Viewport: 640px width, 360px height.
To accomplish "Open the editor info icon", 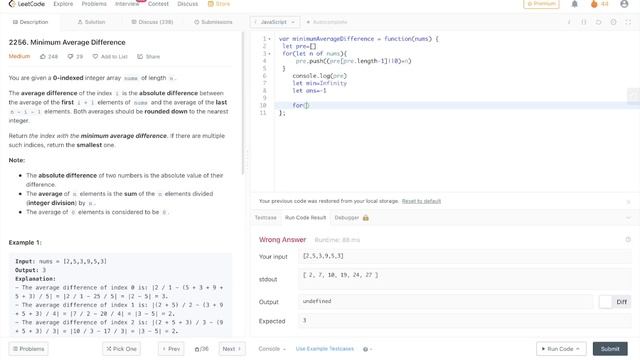I will pos(569,22).
